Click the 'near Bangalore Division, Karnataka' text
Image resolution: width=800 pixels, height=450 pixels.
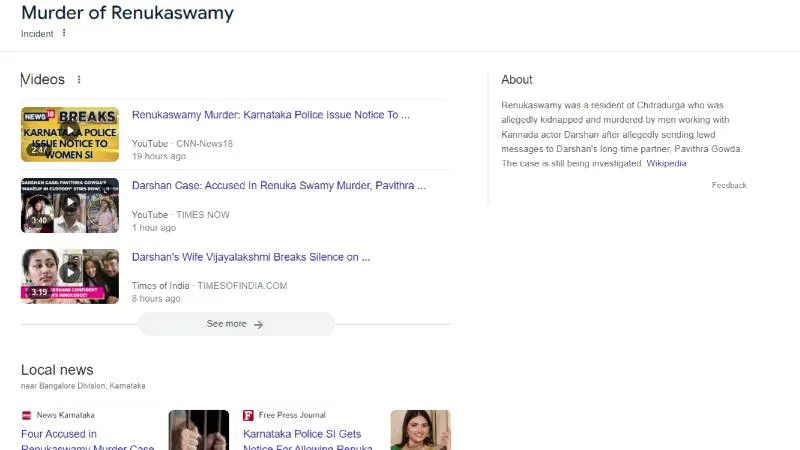click(83, 386)
